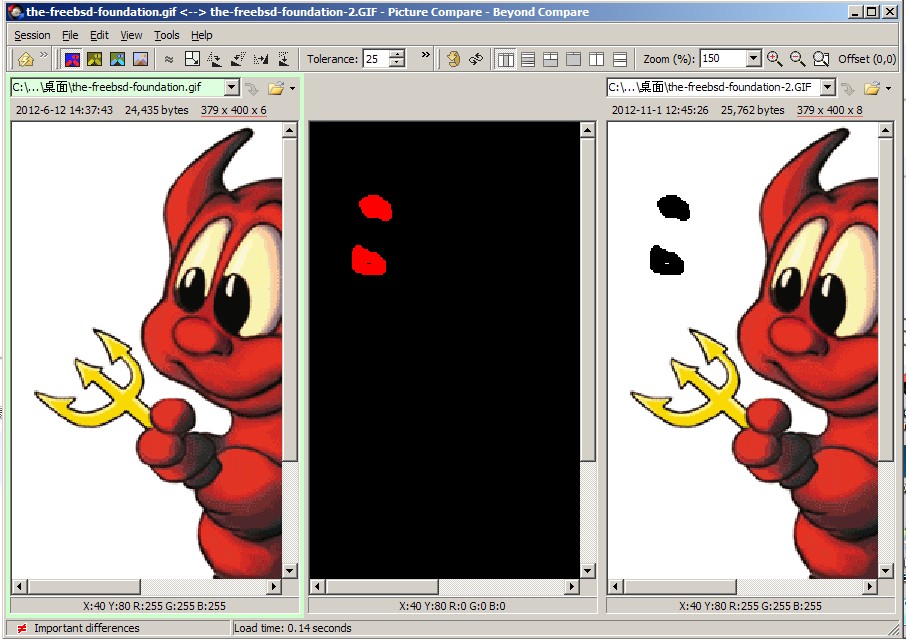Switch to Mismatch Range view mode
The height and width of the screenshot is (639, 906).
click(95, 59)
